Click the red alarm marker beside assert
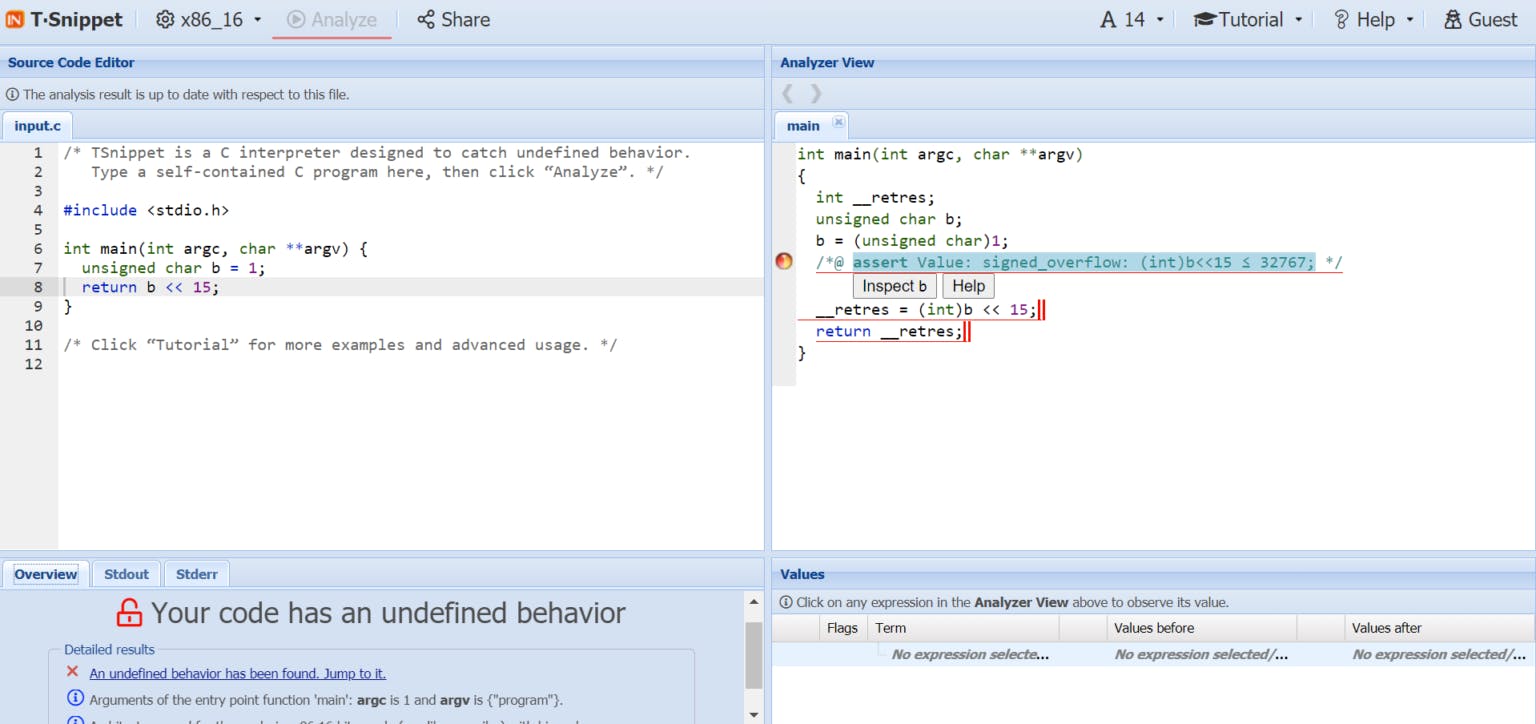1536x724 pixels. [x=784, y=261]
